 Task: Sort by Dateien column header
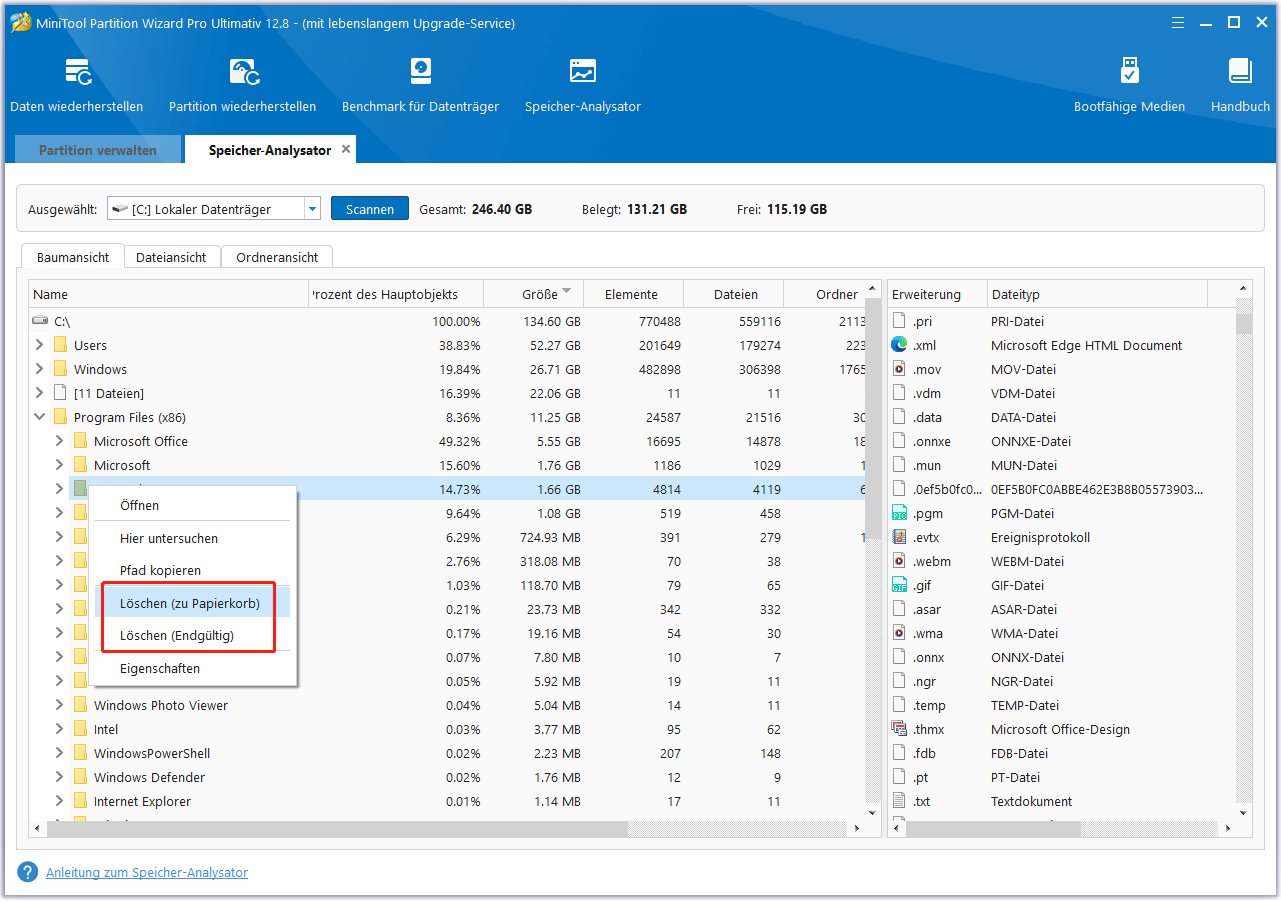(734, 294)
